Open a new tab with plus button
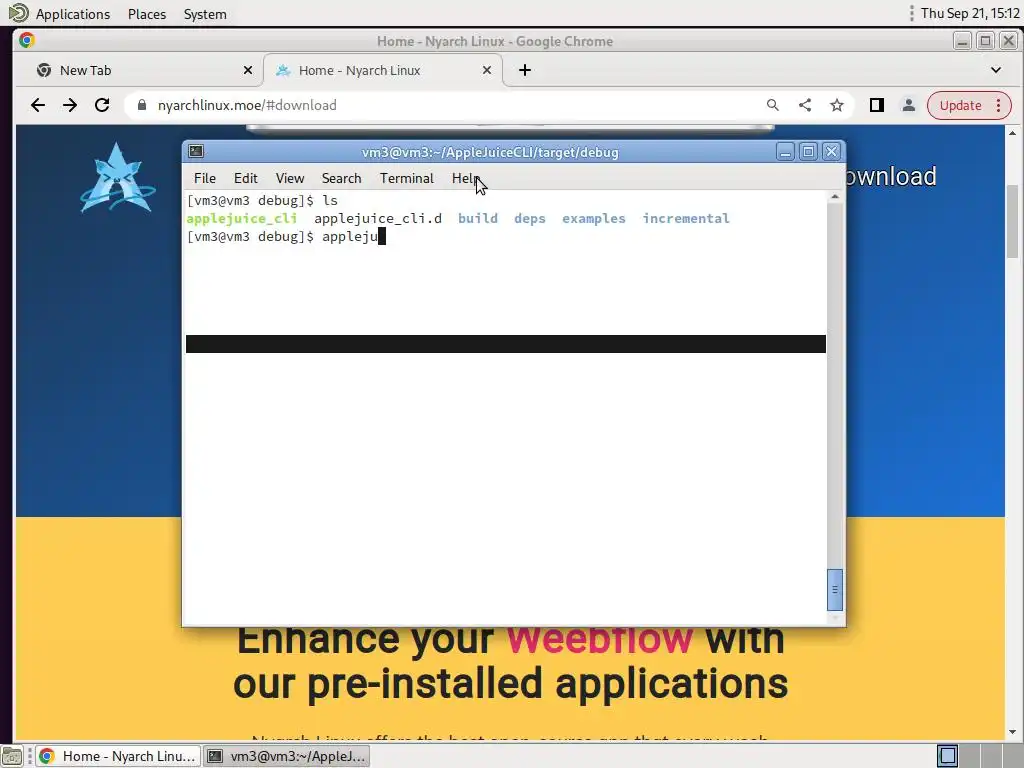 [524, 70]
